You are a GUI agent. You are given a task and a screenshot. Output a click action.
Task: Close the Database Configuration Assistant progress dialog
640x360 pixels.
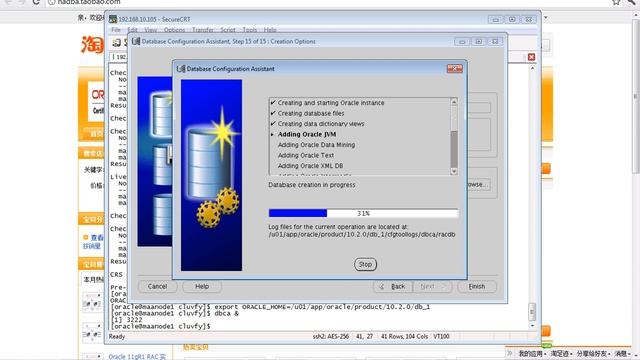coord(454,69)
